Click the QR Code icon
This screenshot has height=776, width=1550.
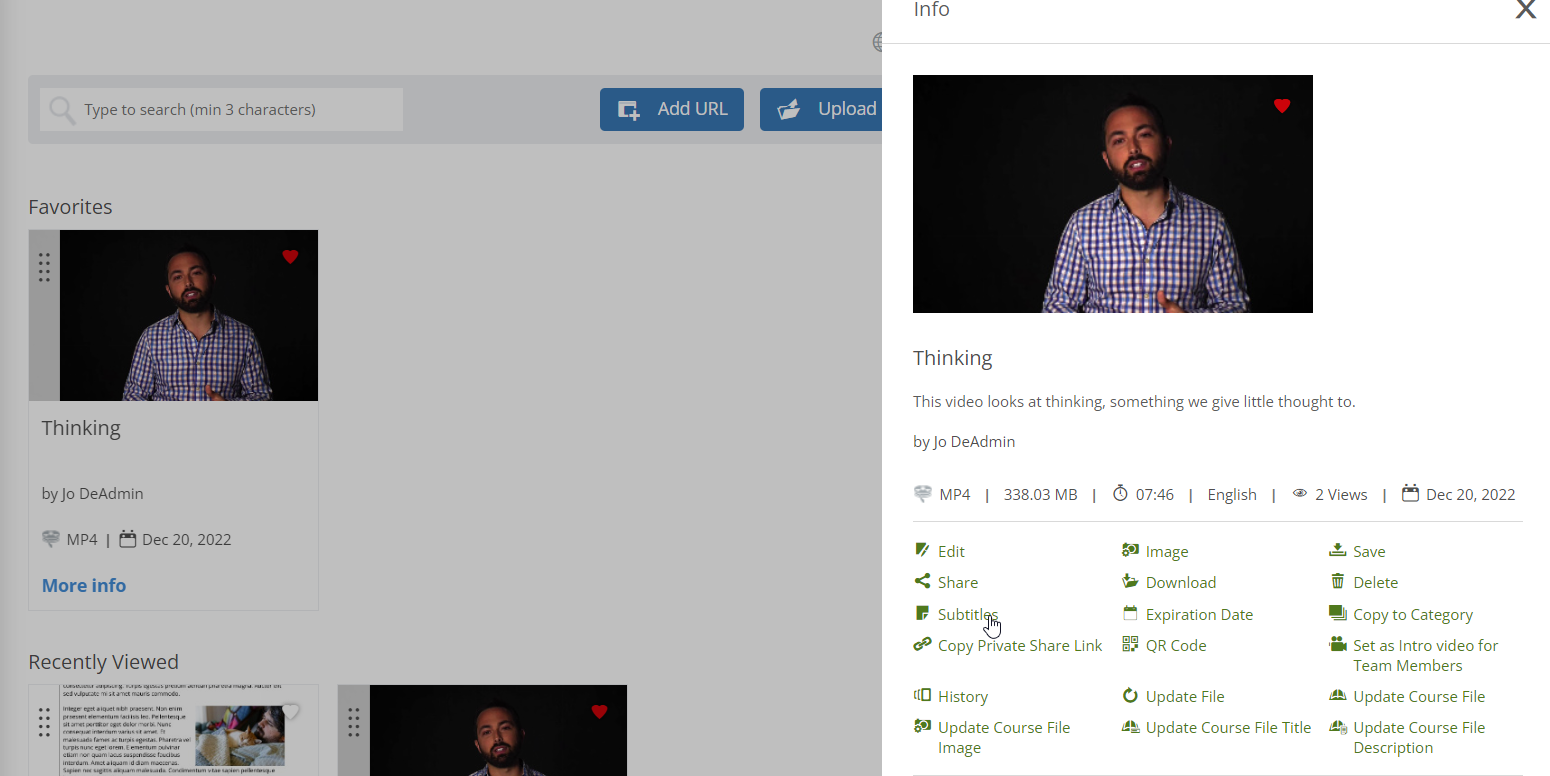click(1131, 645)
